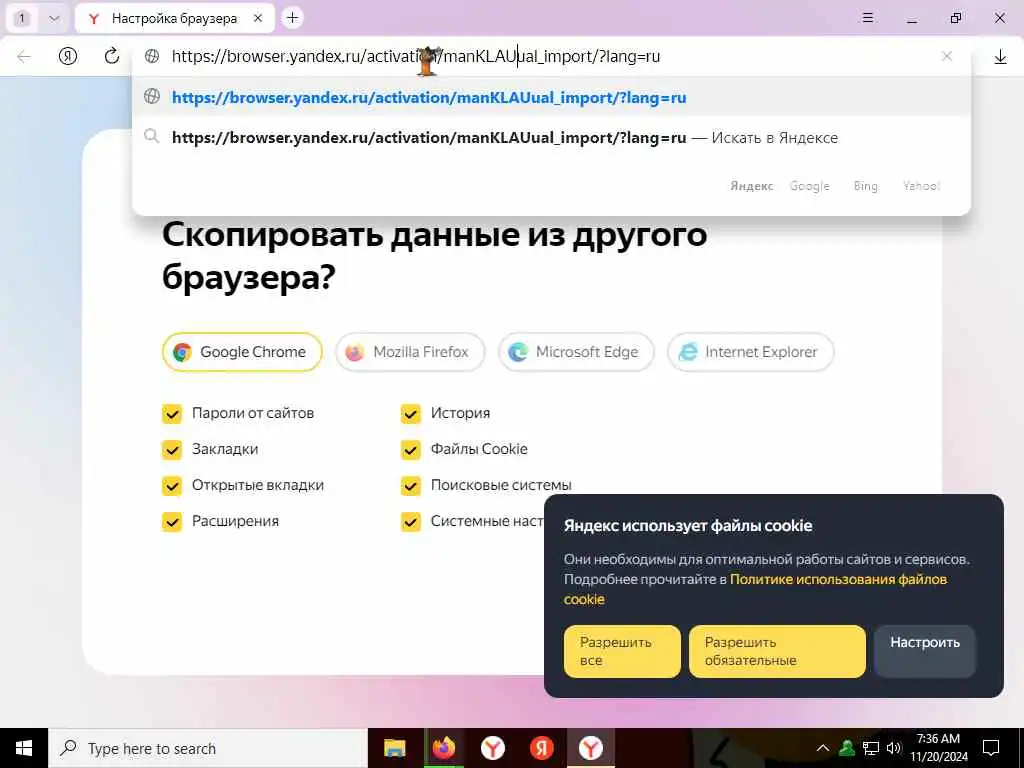Image resolution: width=1024 pixels, height=768 pixels.
Task: Clear the address bar with the X
Action: click(947, 56)
